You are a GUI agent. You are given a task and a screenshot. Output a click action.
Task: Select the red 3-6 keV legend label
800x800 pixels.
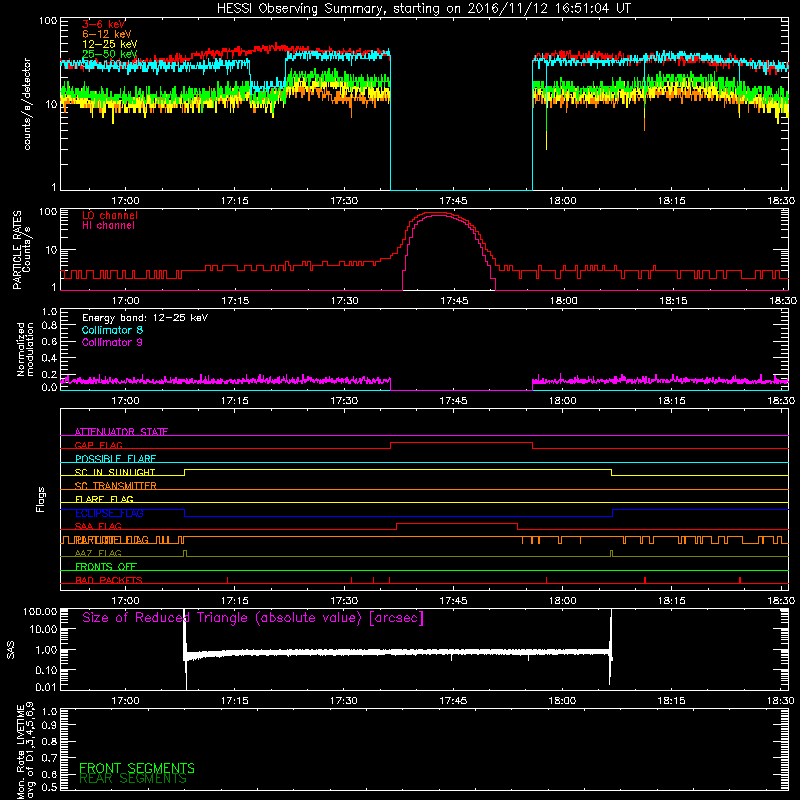pyautogui.click(x=104, y=24)
